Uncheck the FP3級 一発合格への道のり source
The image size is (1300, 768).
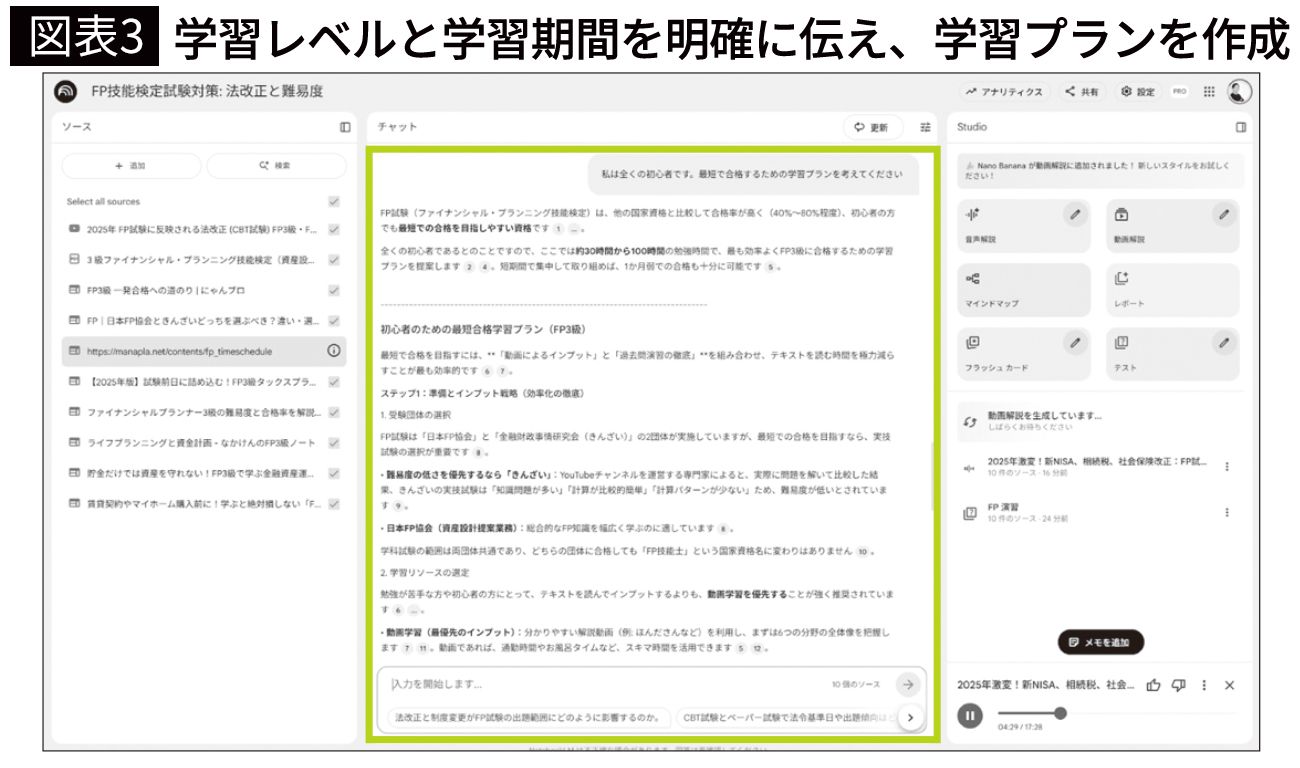[334, 290]
